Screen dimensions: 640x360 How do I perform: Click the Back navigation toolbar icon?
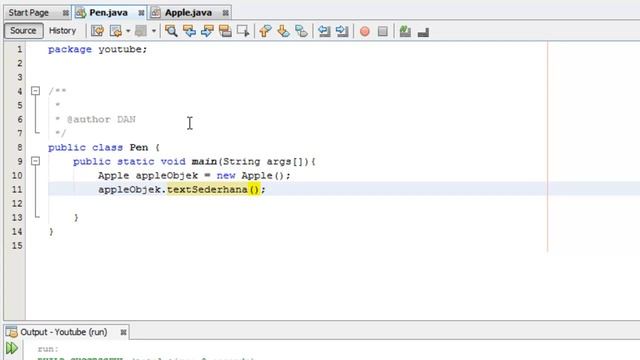point(116,31)
